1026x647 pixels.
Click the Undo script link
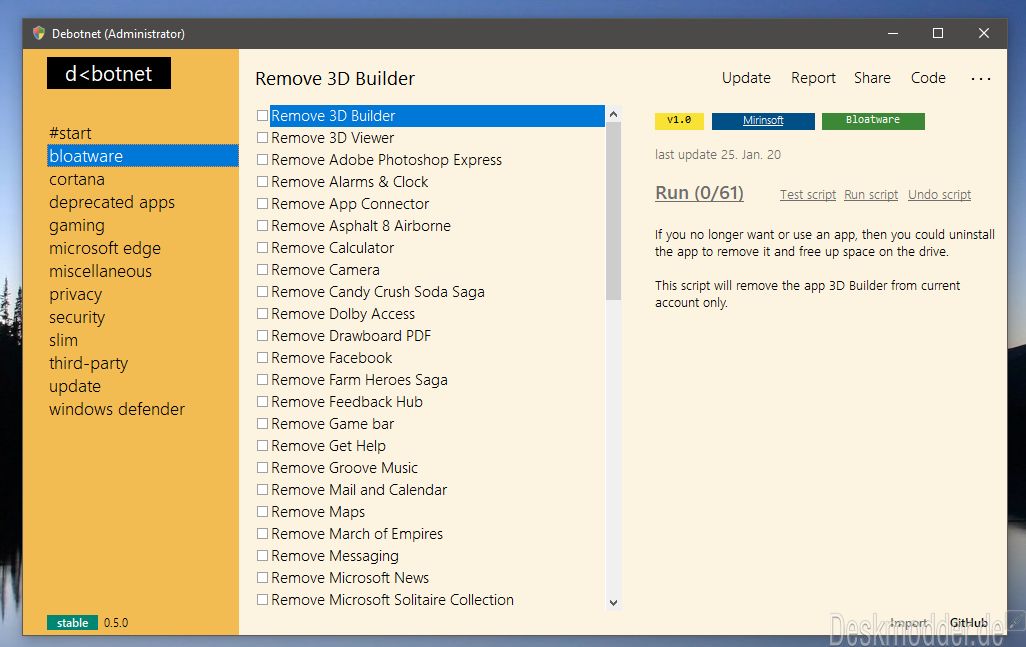coord(939,194)
